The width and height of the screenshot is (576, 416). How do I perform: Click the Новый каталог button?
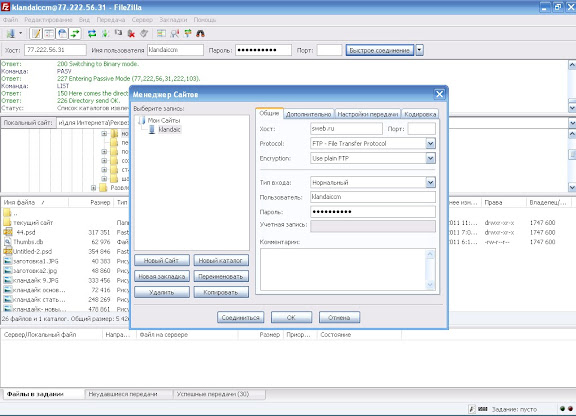(221, 260)
